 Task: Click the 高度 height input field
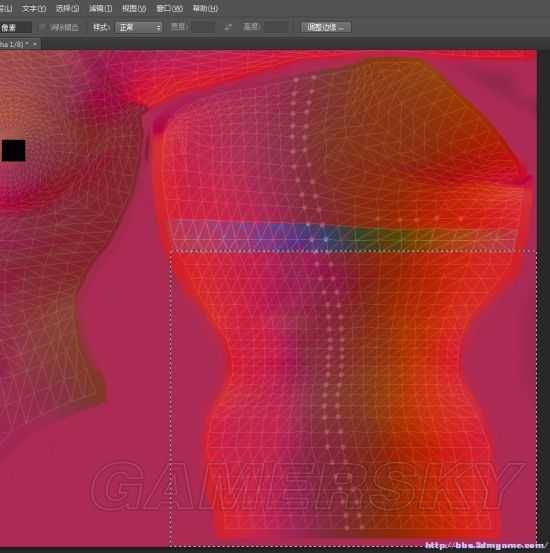click(276, 27)
